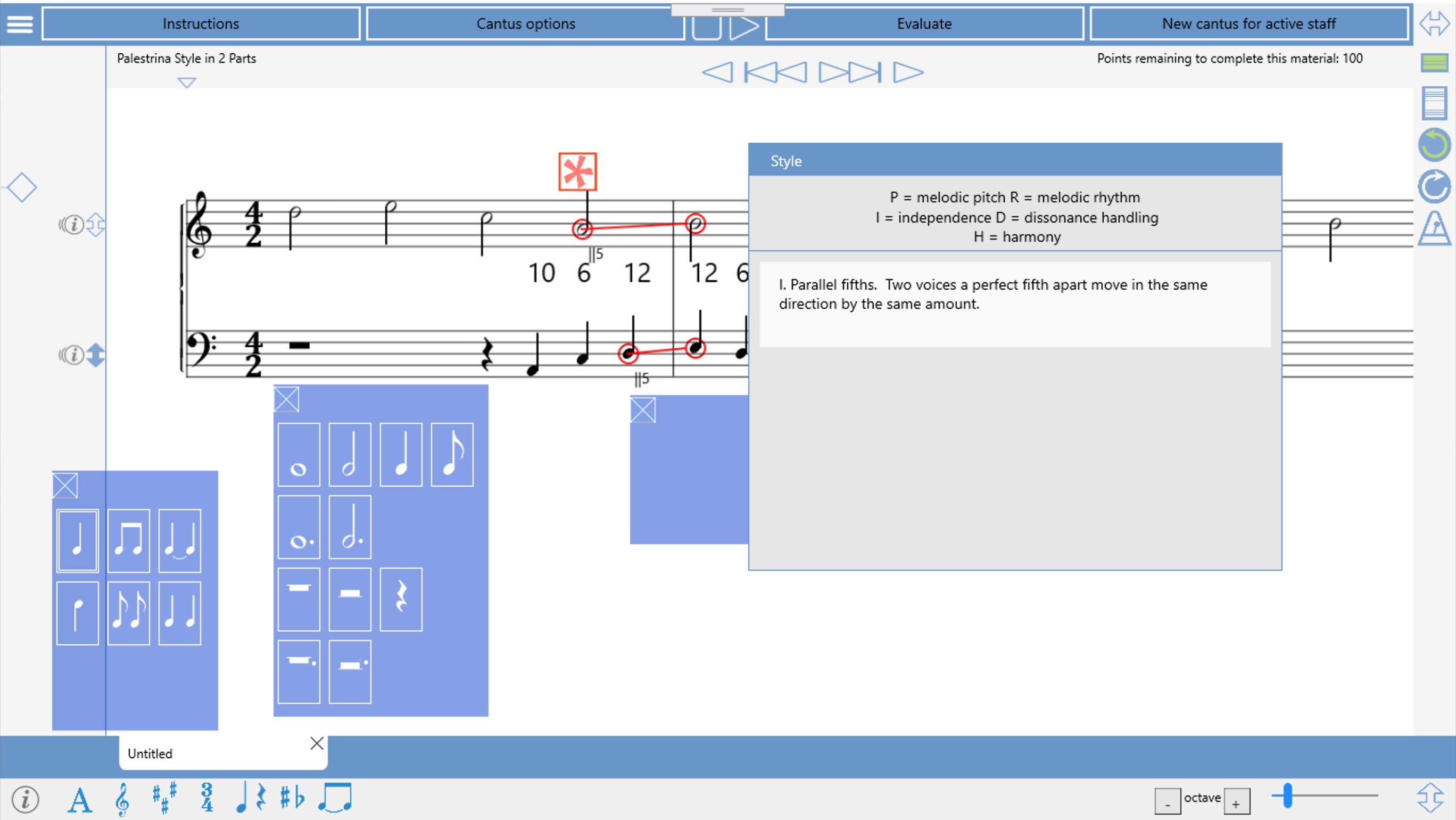This screenshot has height=820, width=1456.
Task: Toggle audio playback for the bass staff
Action: click(x=62, y=355)
